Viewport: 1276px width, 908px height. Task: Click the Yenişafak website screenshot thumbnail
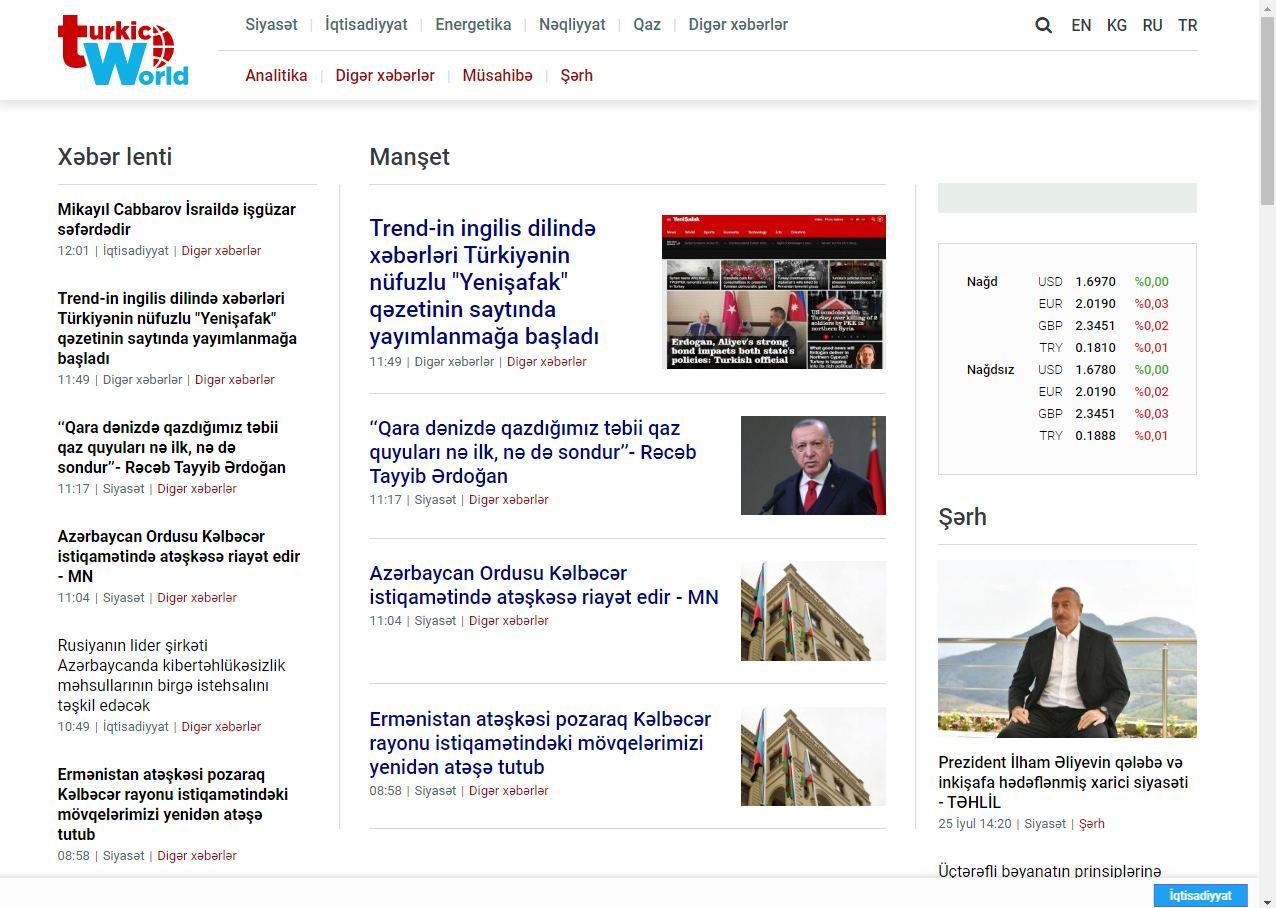coord(774,292)
